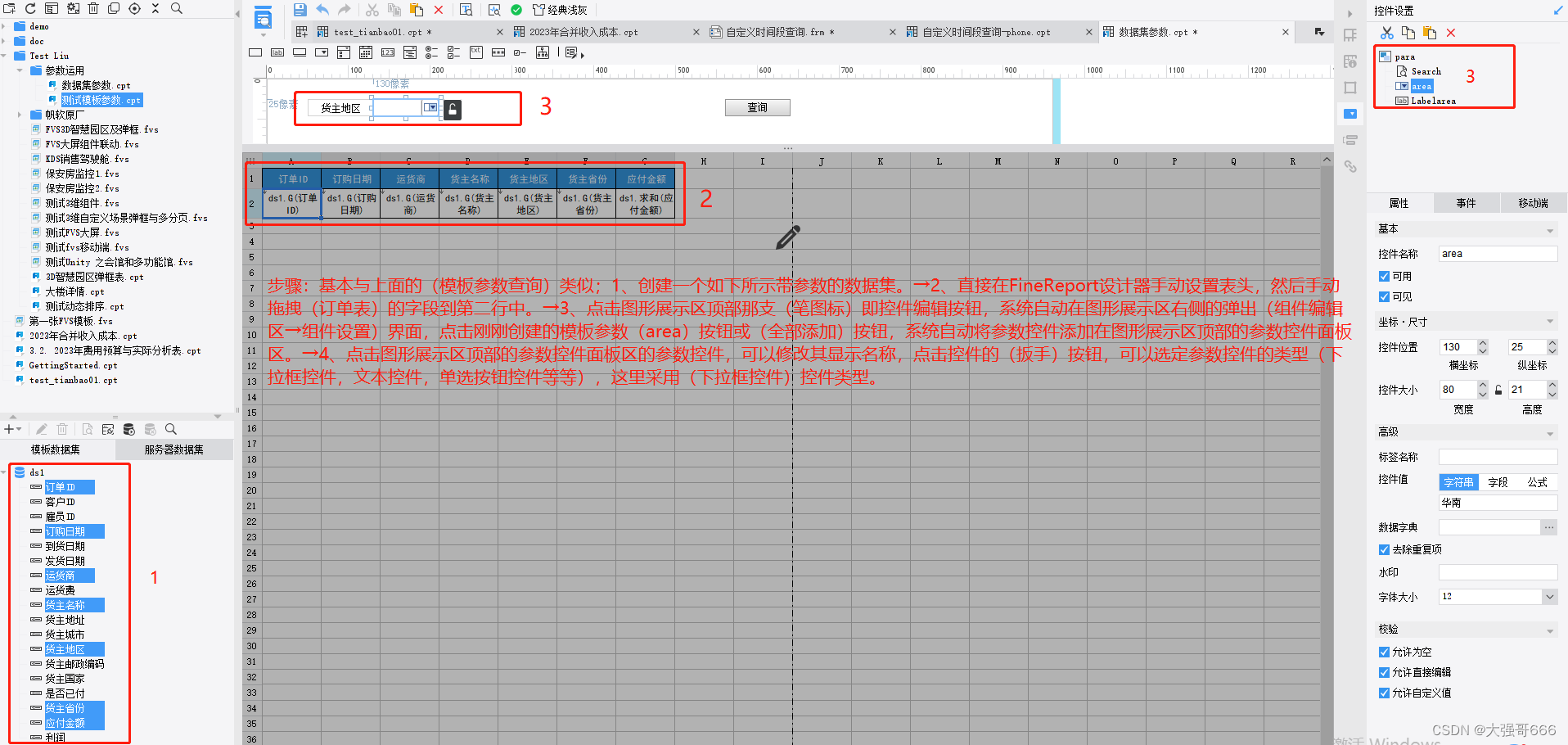Click the trash icon above the file tree
1568x745 pixels.
point(93,8)
